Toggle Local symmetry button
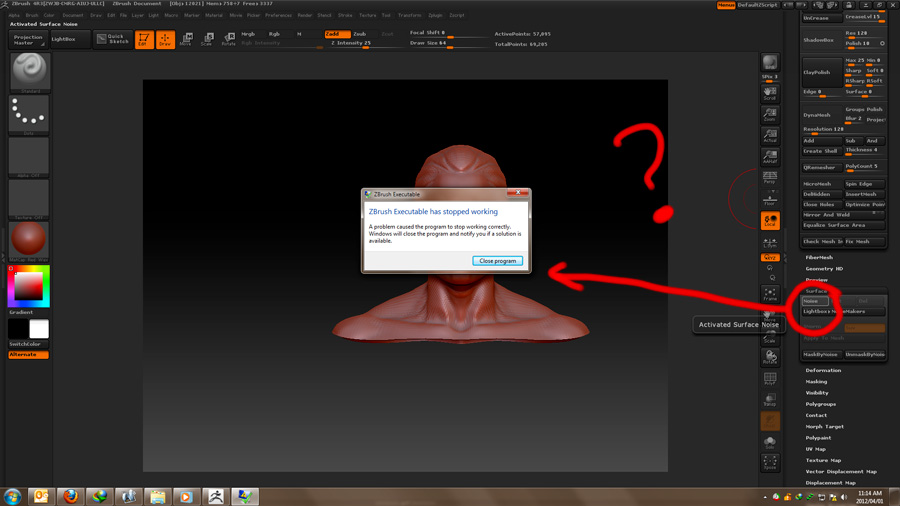This screenshot has width=900, height=506. pyautogui.click(x=770, y=220)
